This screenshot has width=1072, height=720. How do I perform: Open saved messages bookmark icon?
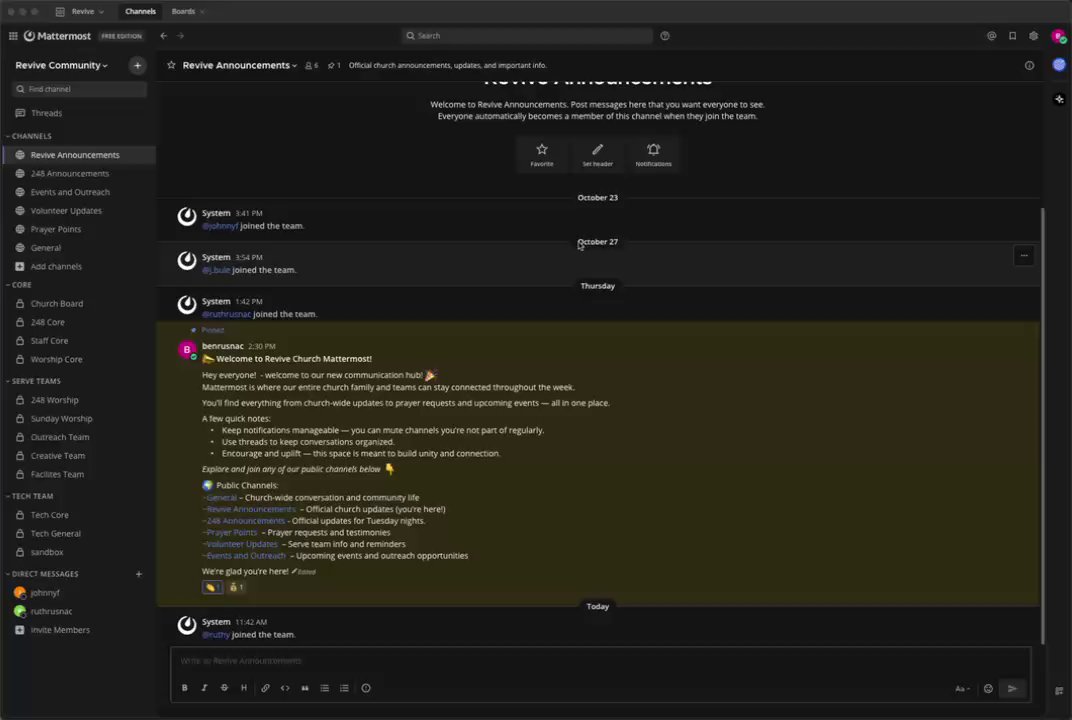click(x=1013, y=36)
